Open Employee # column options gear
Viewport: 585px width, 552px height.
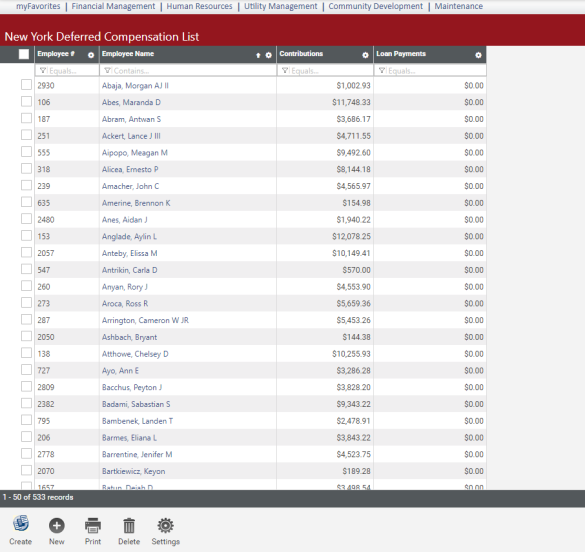(91, 55)
